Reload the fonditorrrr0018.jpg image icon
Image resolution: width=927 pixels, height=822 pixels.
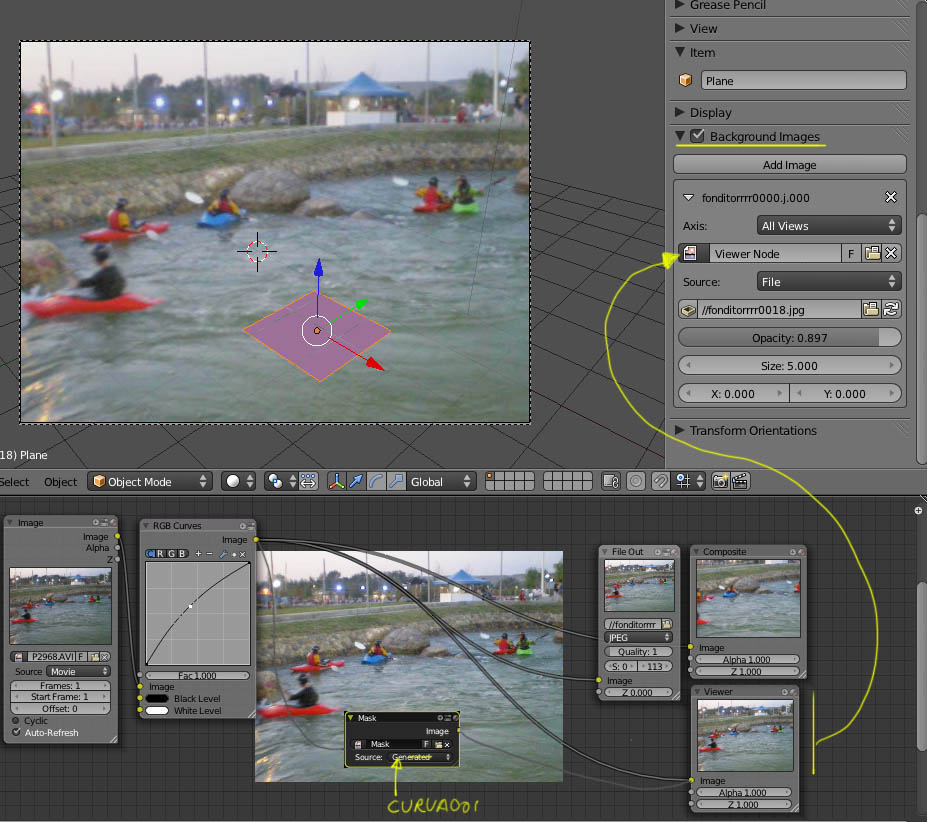(x=891, y=309)
